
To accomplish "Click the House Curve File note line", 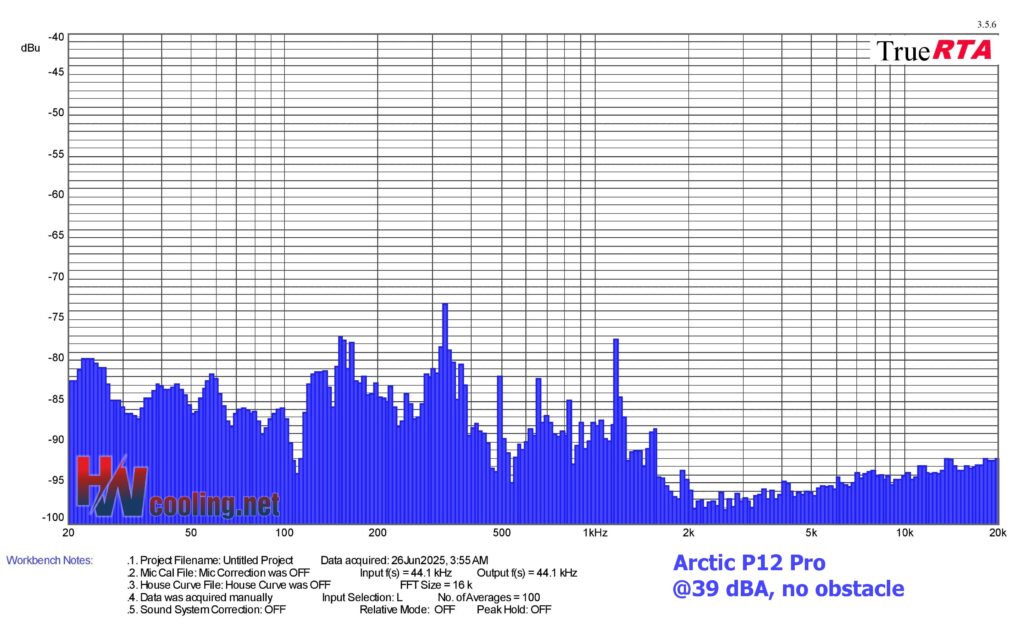I will coord(231,585).
